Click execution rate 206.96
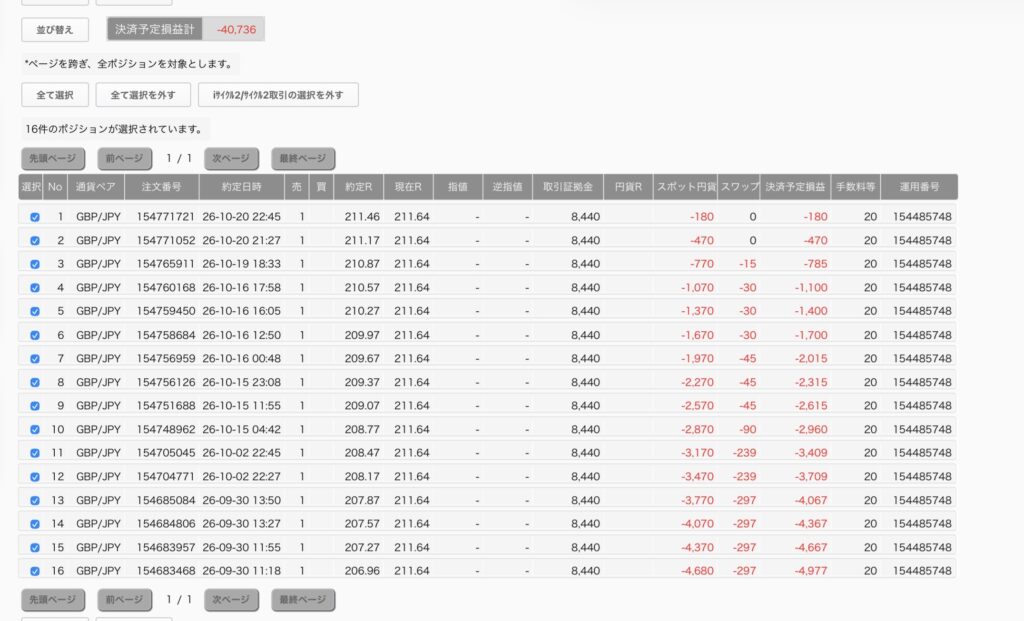This screenshot has height=621, width=1024. tap(362, 571)
